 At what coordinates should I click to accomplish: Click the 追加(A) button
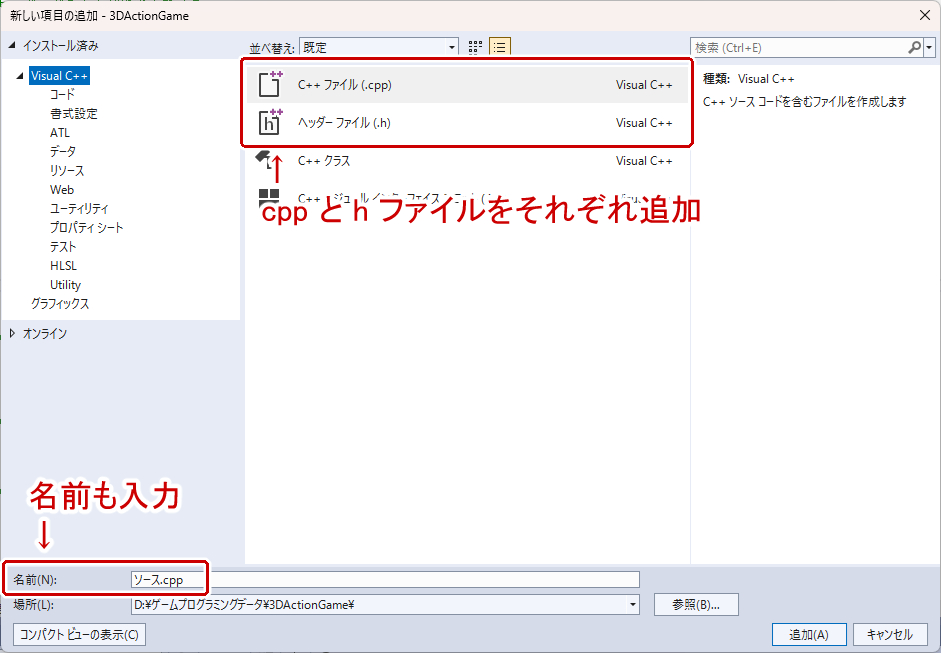[x=808, y=634]
